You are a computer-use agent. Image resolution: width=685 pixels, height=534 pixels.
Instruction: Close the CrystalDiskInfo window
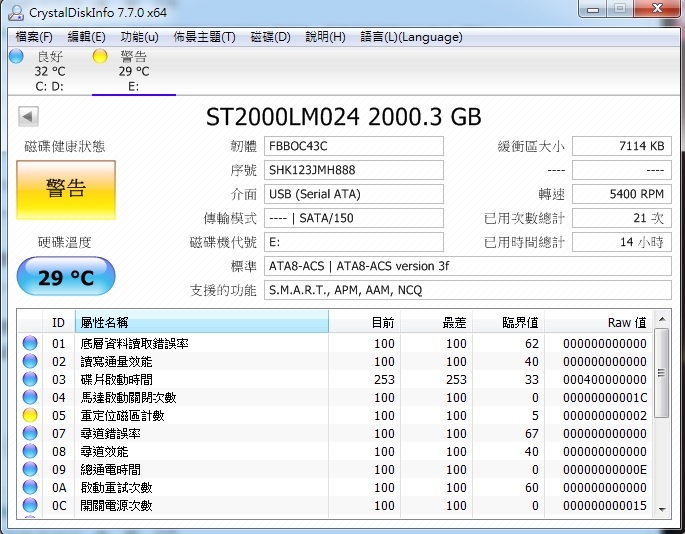tap(657, 9)
